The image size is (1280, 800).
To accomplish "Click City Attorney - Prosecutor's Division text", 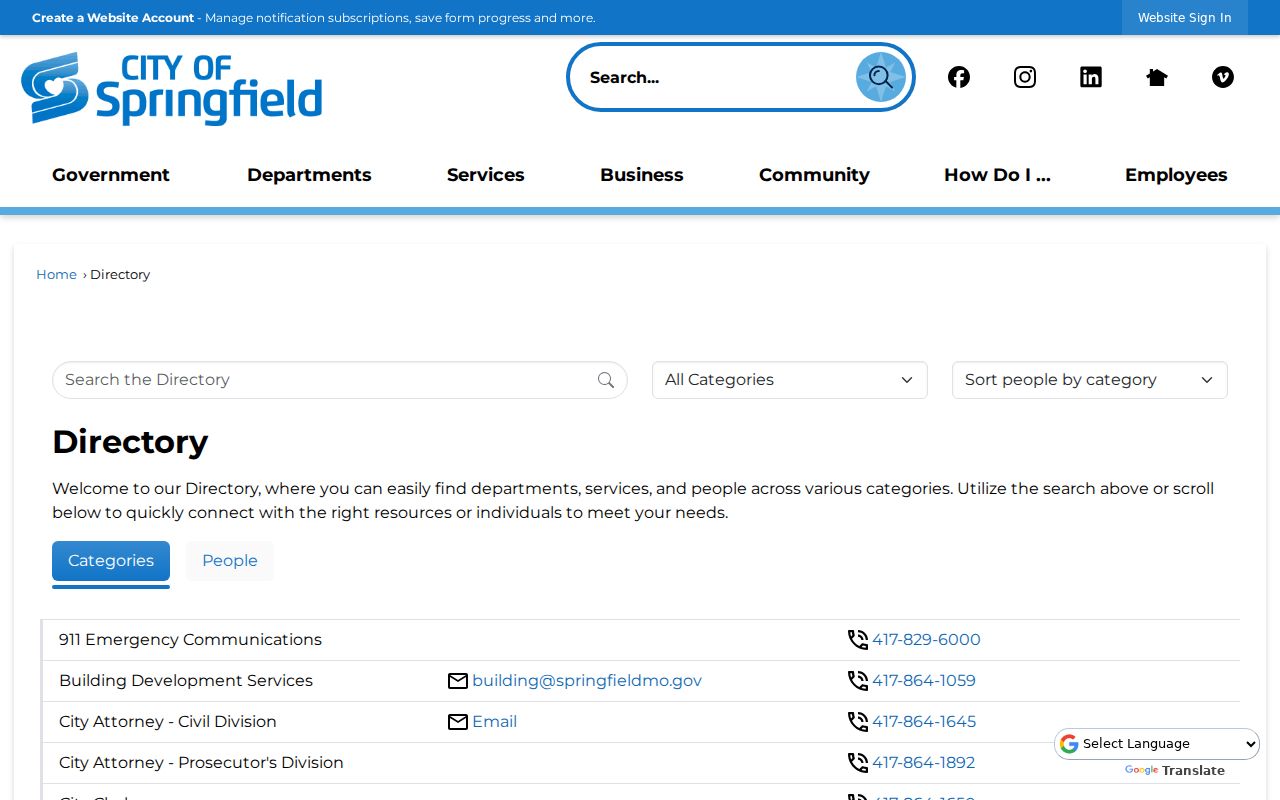I will point(201,763).
